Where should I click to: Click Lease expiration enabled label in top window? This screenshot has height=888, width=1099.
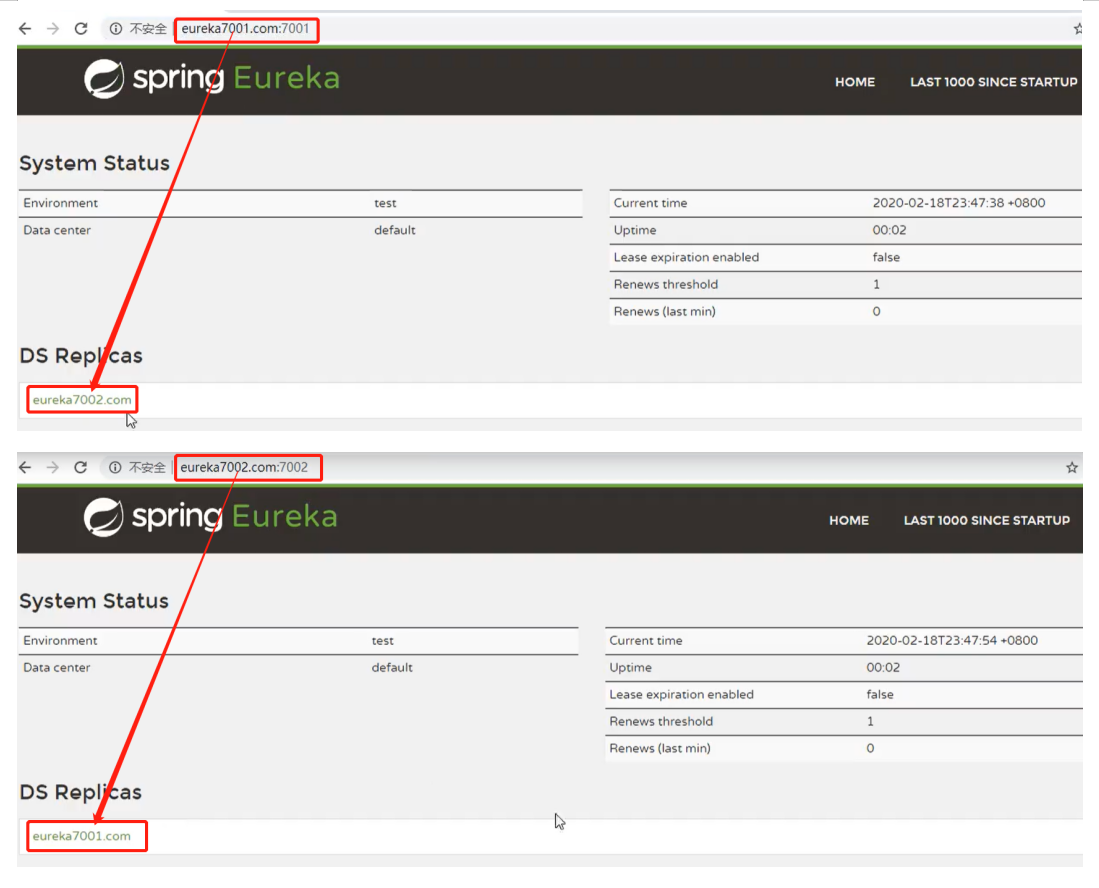pos(686,257)
